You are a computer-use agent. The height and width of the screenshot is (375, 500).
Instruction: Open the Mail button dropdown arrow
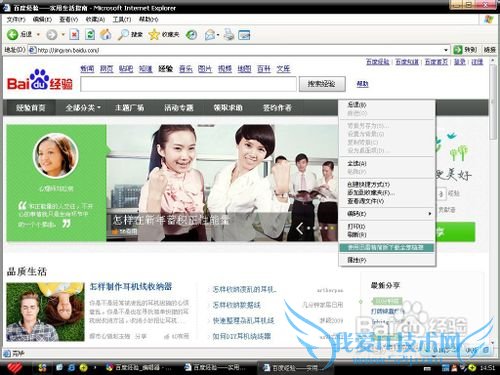[218, 34]
